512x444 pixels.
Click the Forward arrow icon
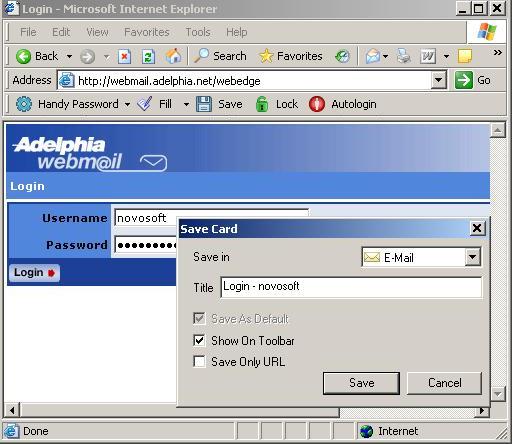pos(87,57)
